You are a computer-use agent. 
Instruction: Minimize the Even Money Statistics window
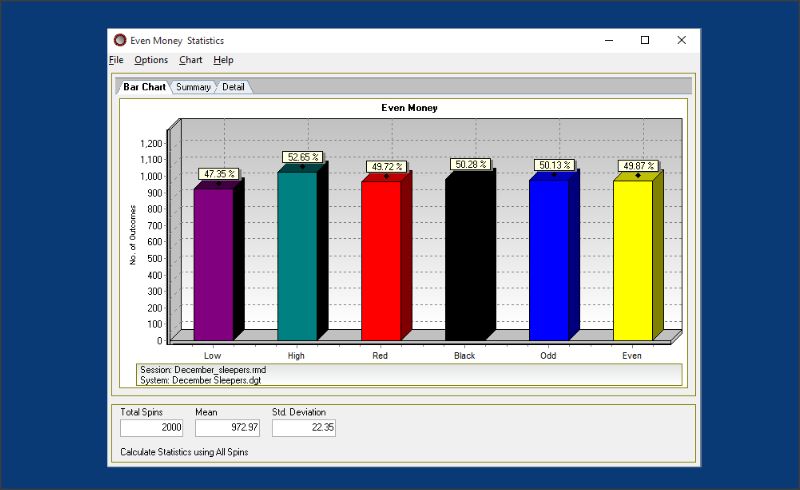point(609,40)
